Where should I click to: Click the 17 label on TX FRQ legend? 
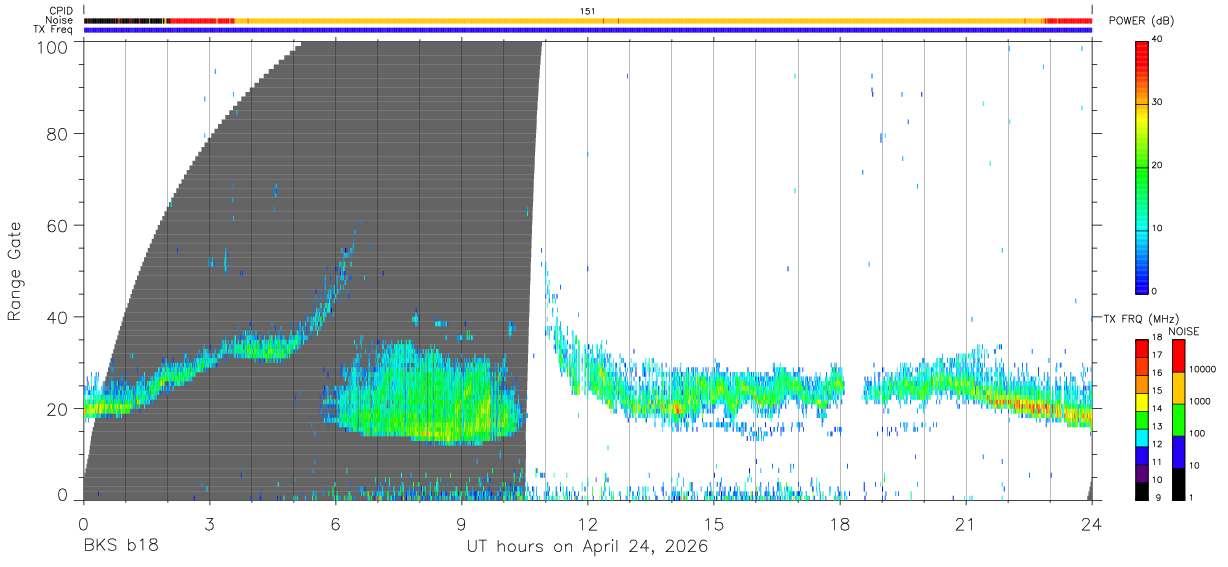coord(1157,354)
